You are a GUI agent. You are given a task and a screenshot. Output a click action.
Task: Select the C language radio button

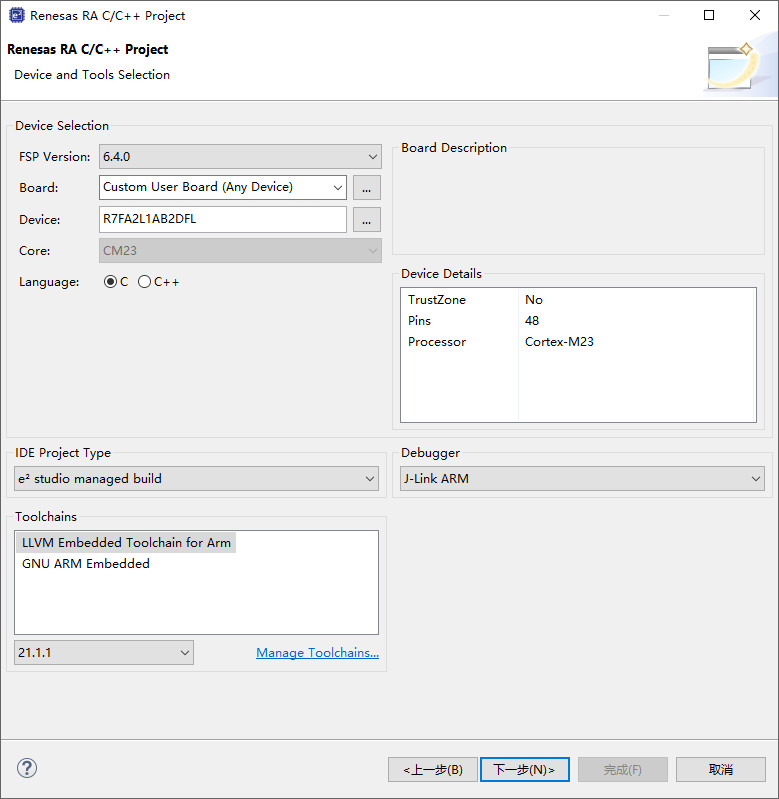pyautogui.click(x=110, y=282)
